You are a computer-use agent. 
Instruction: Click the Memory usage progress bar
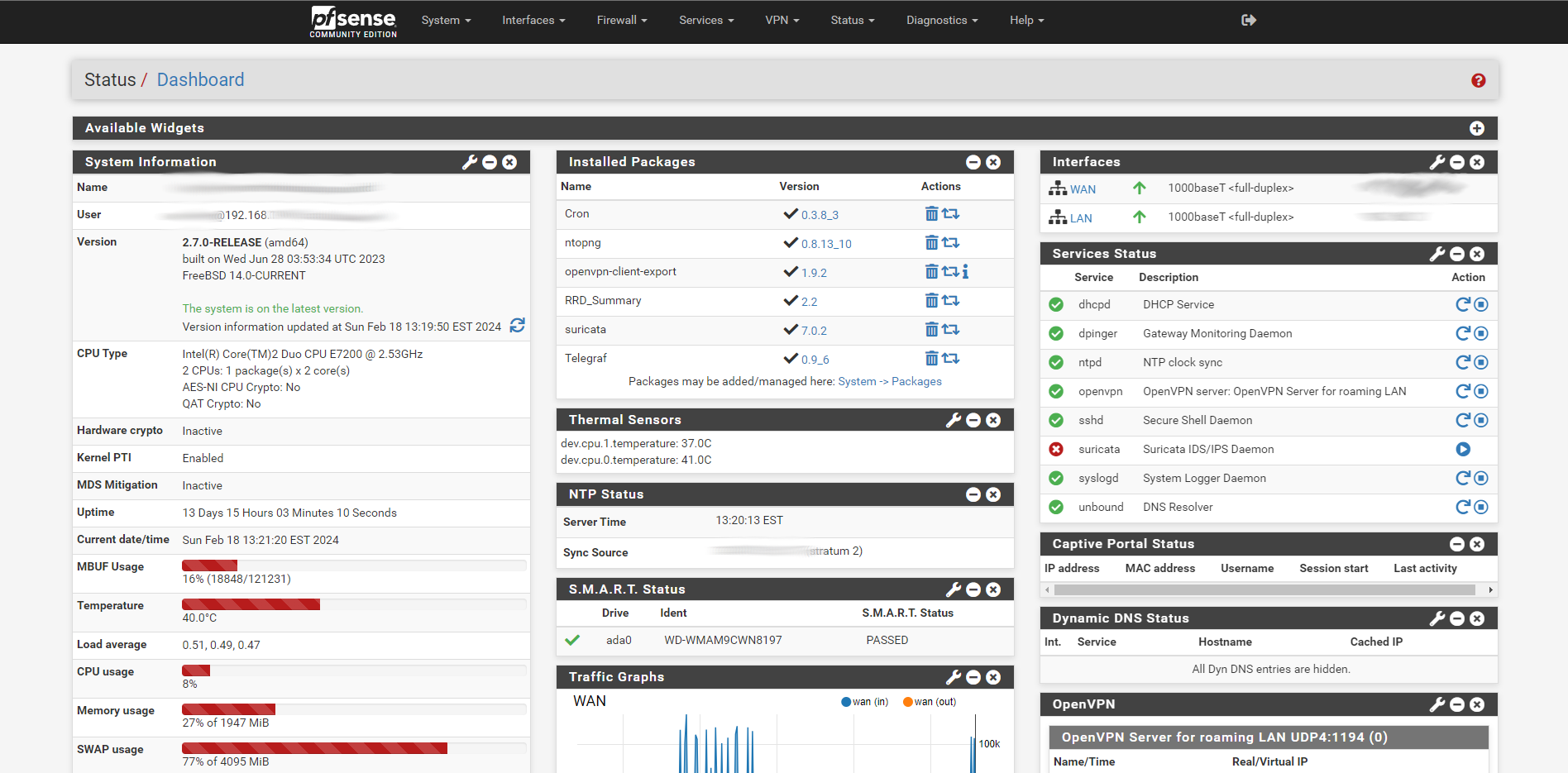point(354,709)
